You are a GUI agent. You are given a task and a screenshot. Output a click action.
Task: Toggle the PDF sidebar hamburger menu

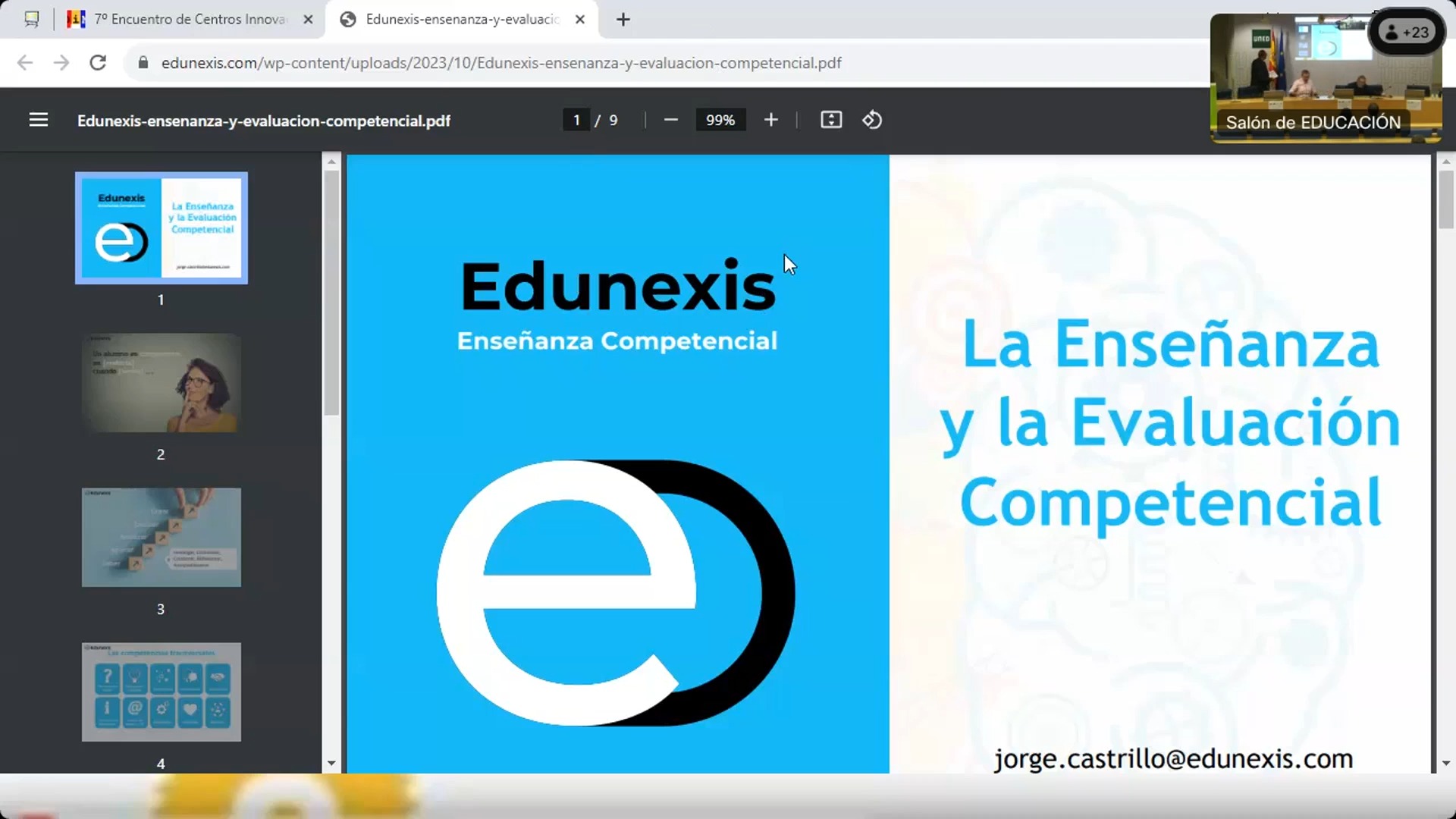[39, 120]
